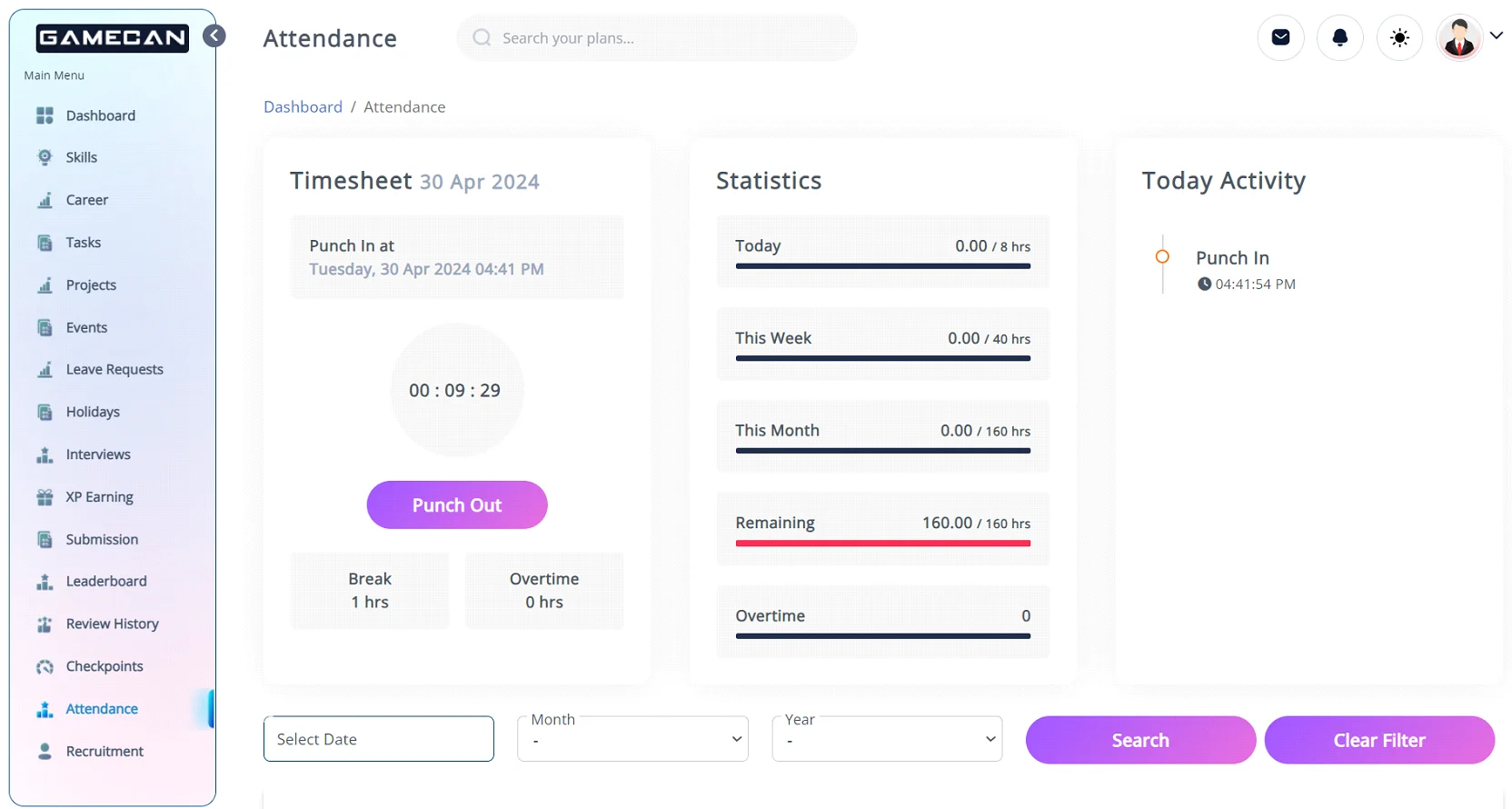The image size is (1512, 809).
Task: Click the Punch Out button
Action: 457,504
